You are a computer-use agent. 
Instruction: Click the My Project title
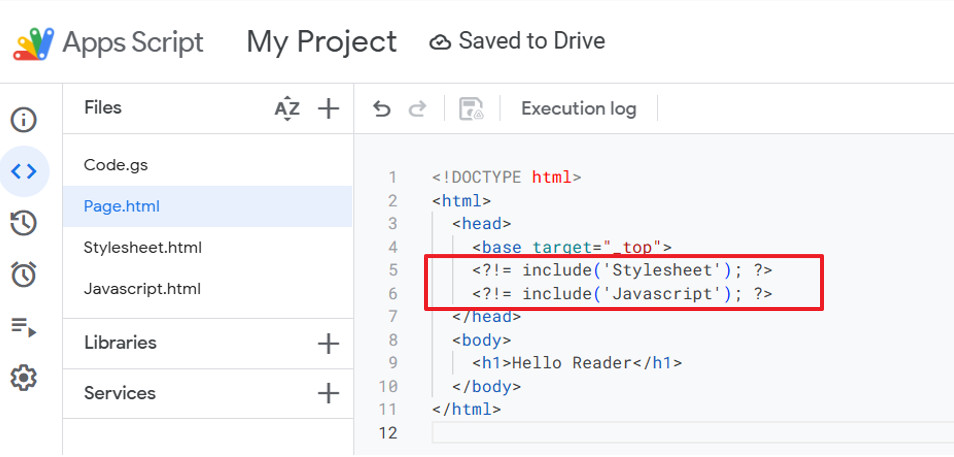321,42
